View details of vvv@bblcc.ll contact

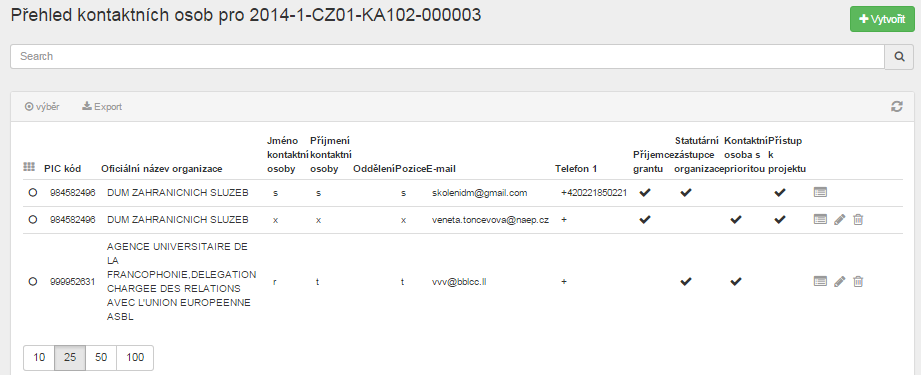(820, 282)
